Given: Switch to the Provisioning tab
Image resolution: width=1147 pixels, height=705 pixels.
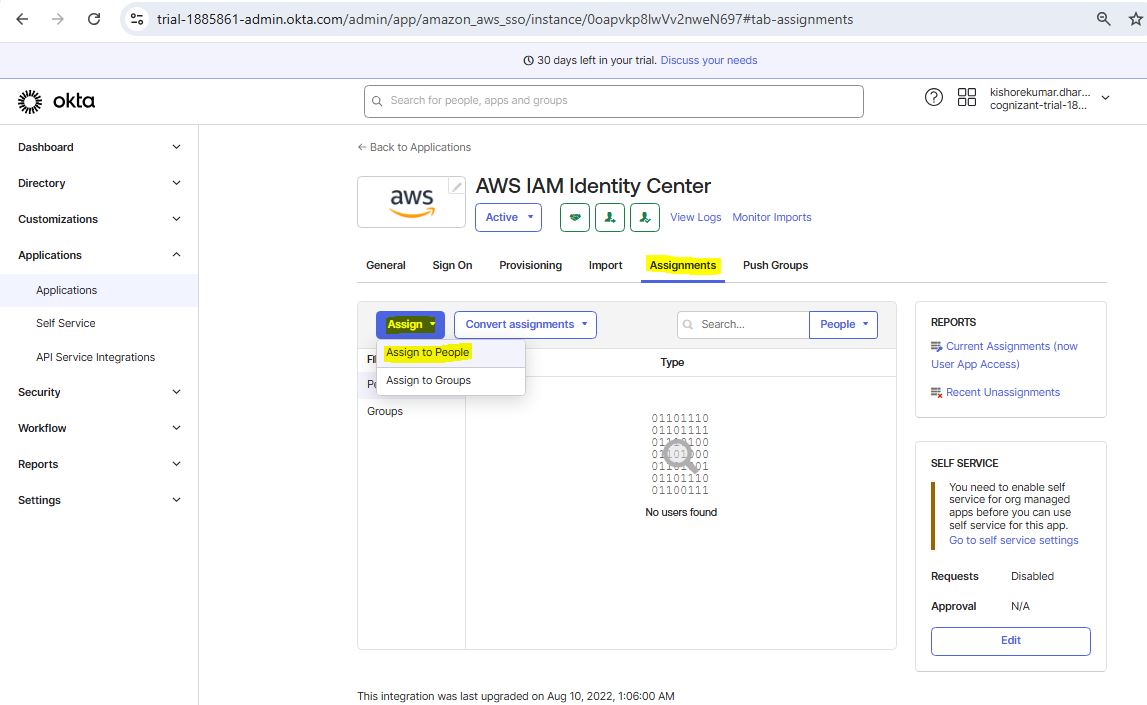Looking at the screenshot, I should tap(530, 265).
